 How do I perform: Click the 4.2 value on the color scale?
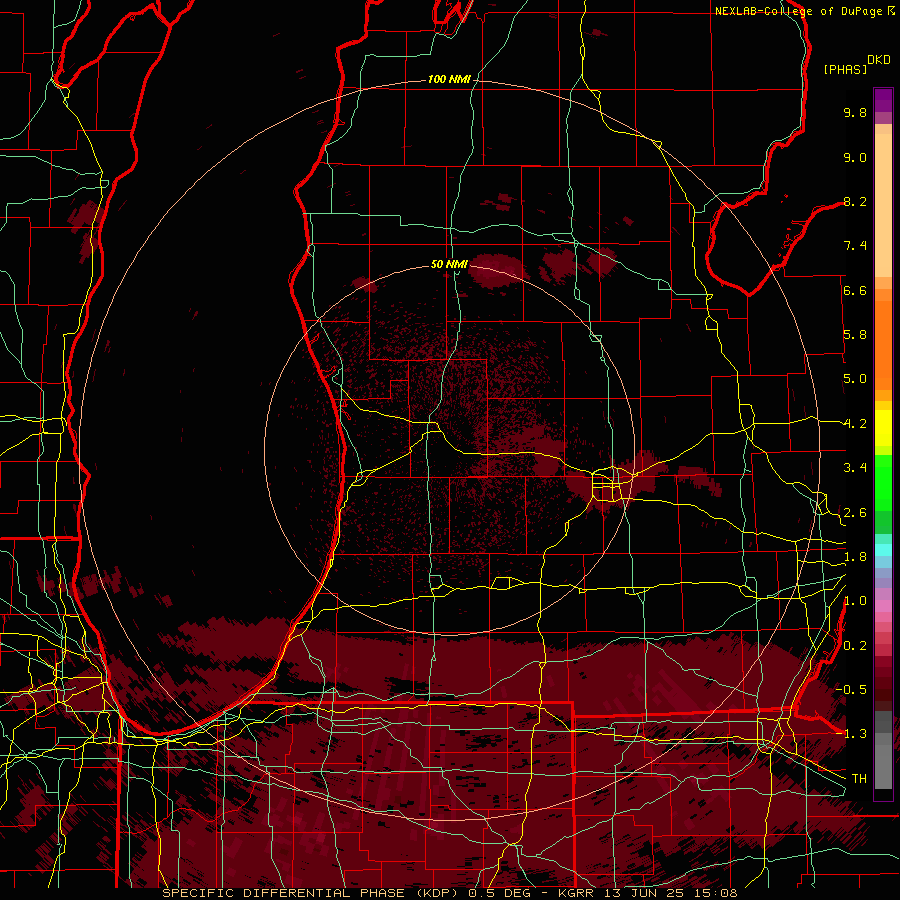855,424
